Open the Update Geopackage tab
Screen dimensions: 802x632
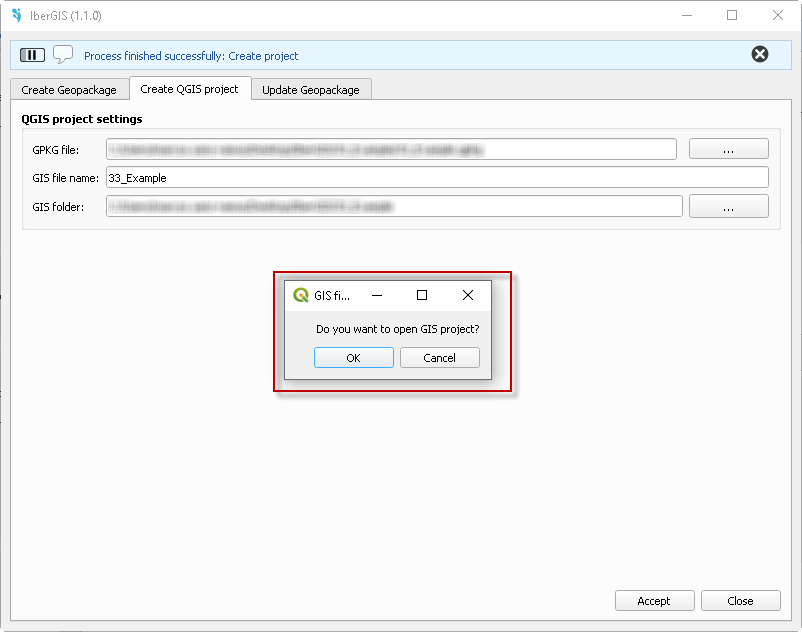311,90
